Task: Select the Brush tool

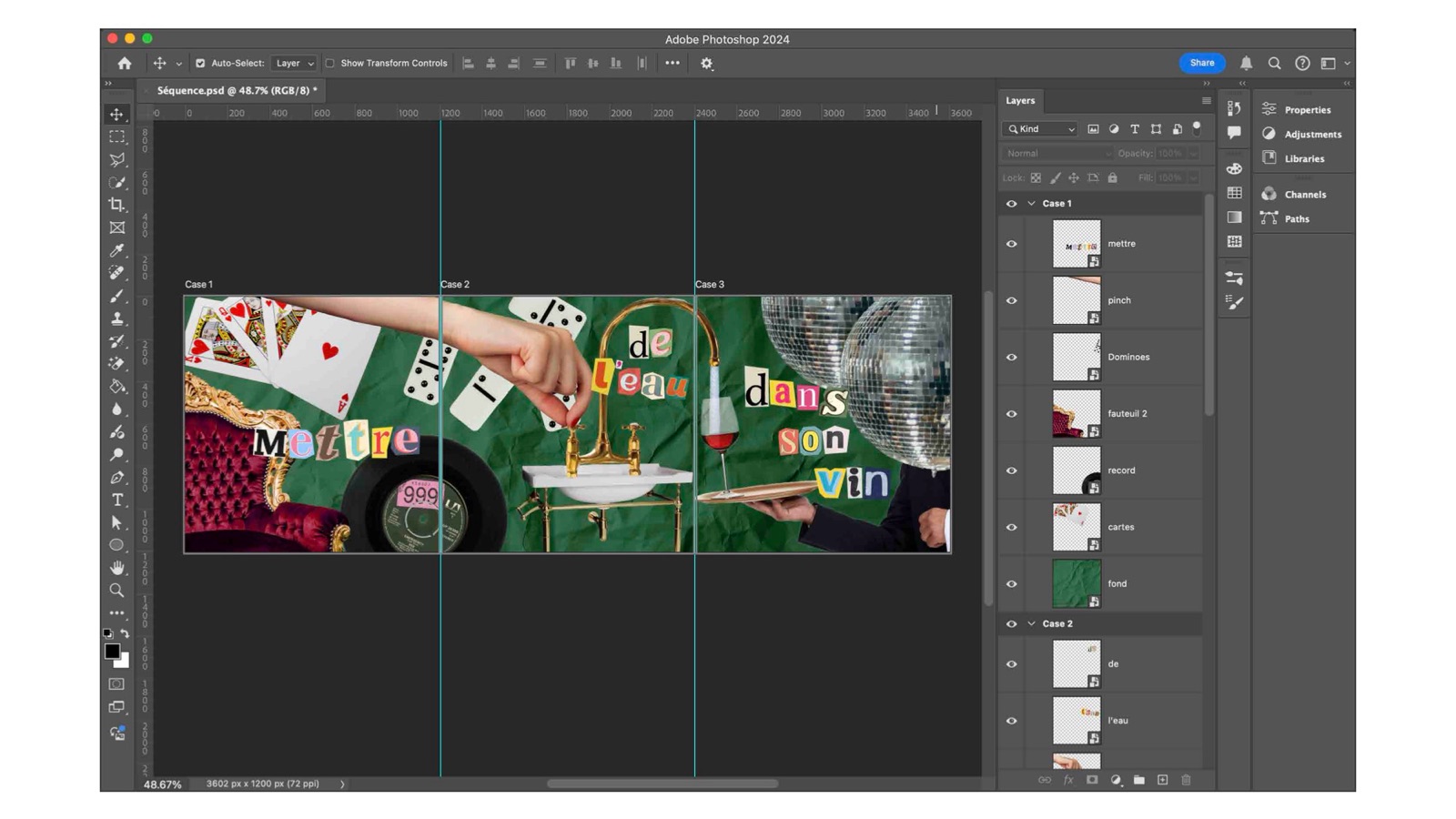Action: pos(116,296)
